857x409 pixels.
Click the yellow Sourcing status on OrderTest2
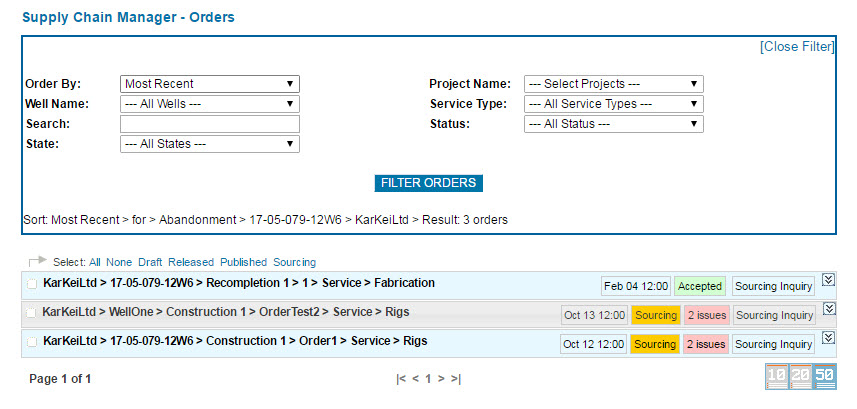[x=655, y=315]
